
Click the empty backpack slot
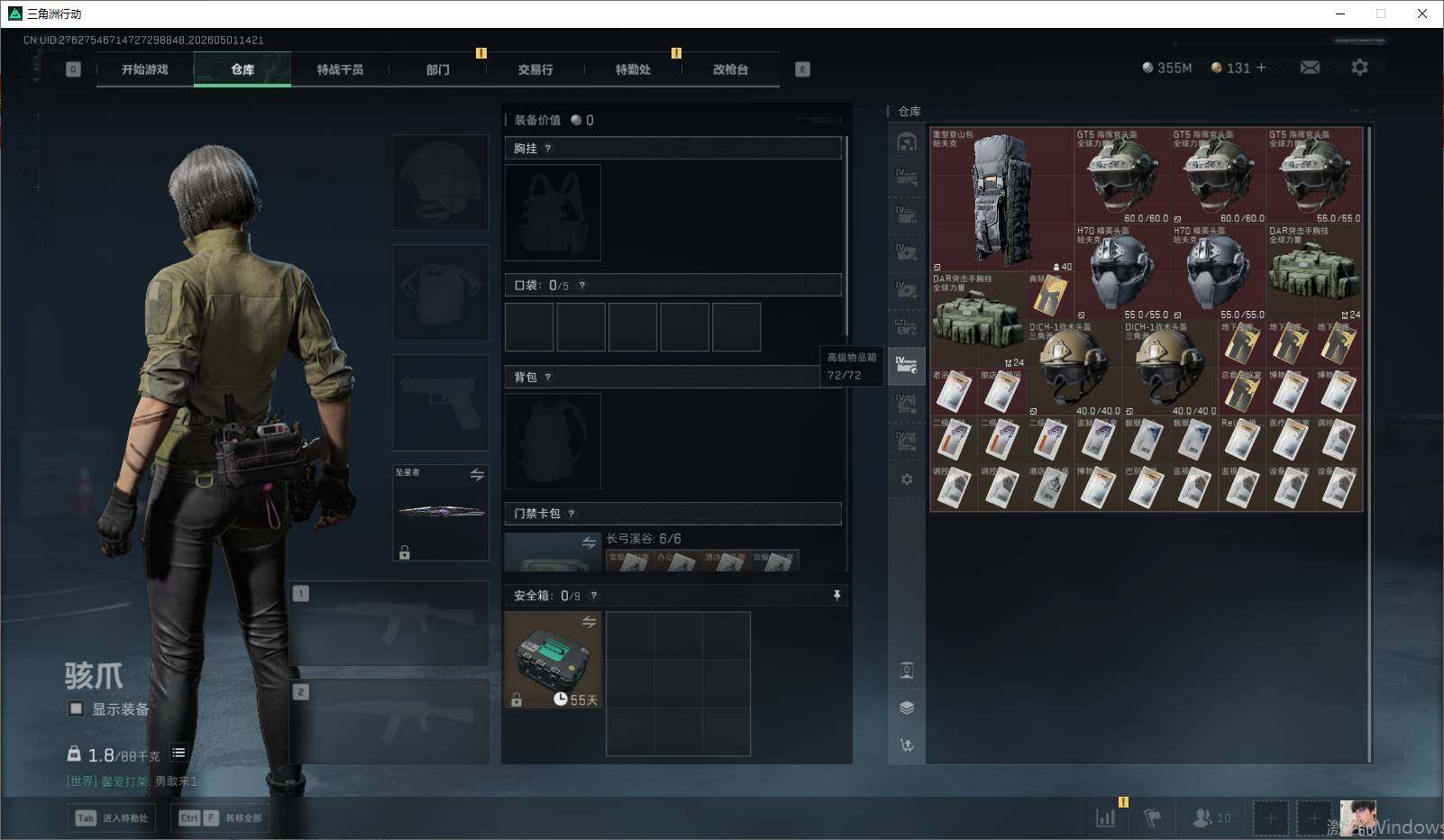[553, 441]
